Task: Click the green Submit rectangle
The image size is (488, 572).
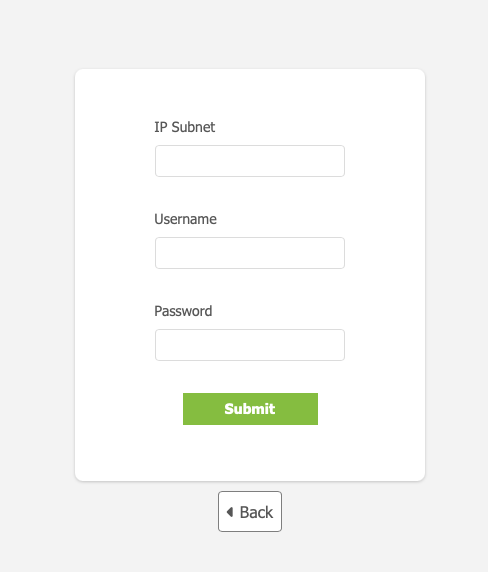Action: pyautogui.click(x=250, y=409)
